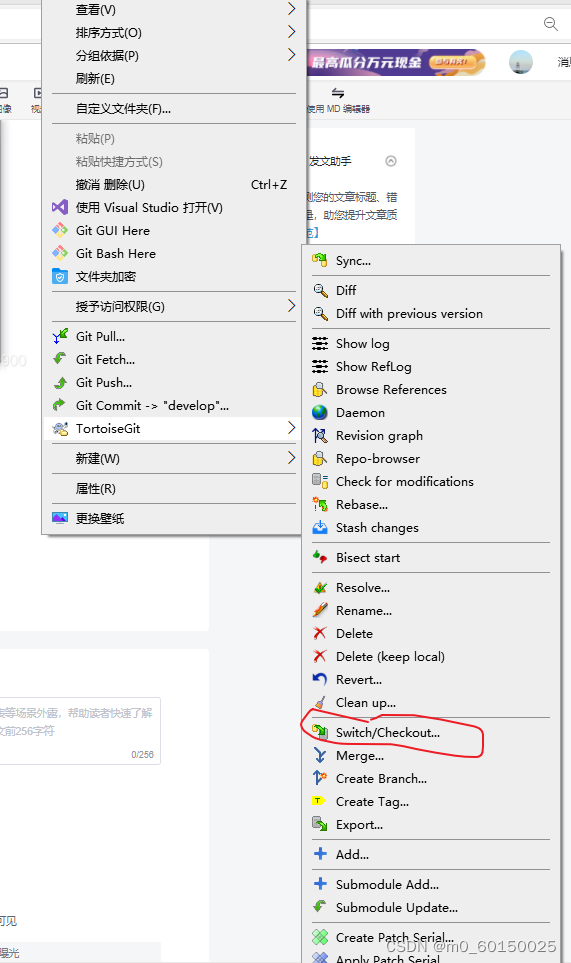This screenshot has height=963, width=571.
Task: Click the Create Tag yellow icon
Action: [318, 801]
